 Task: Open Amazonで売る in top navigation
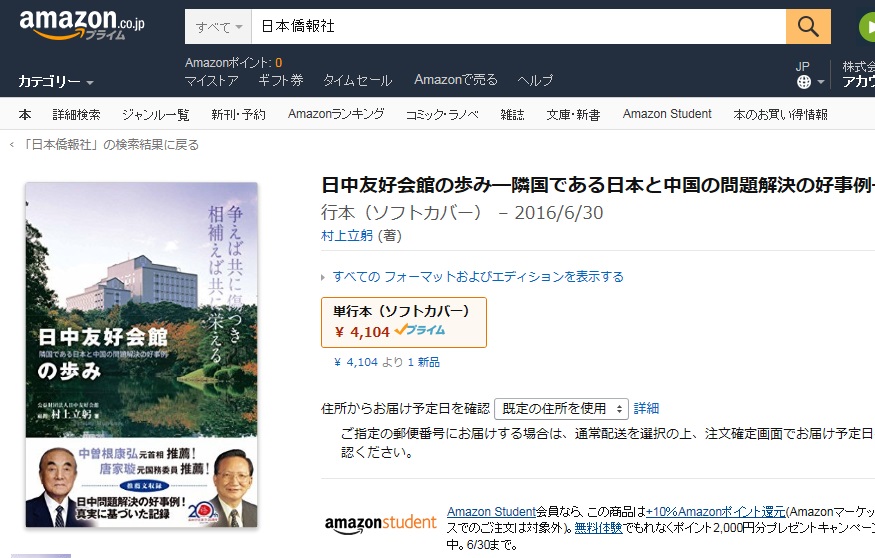(455, 80)
